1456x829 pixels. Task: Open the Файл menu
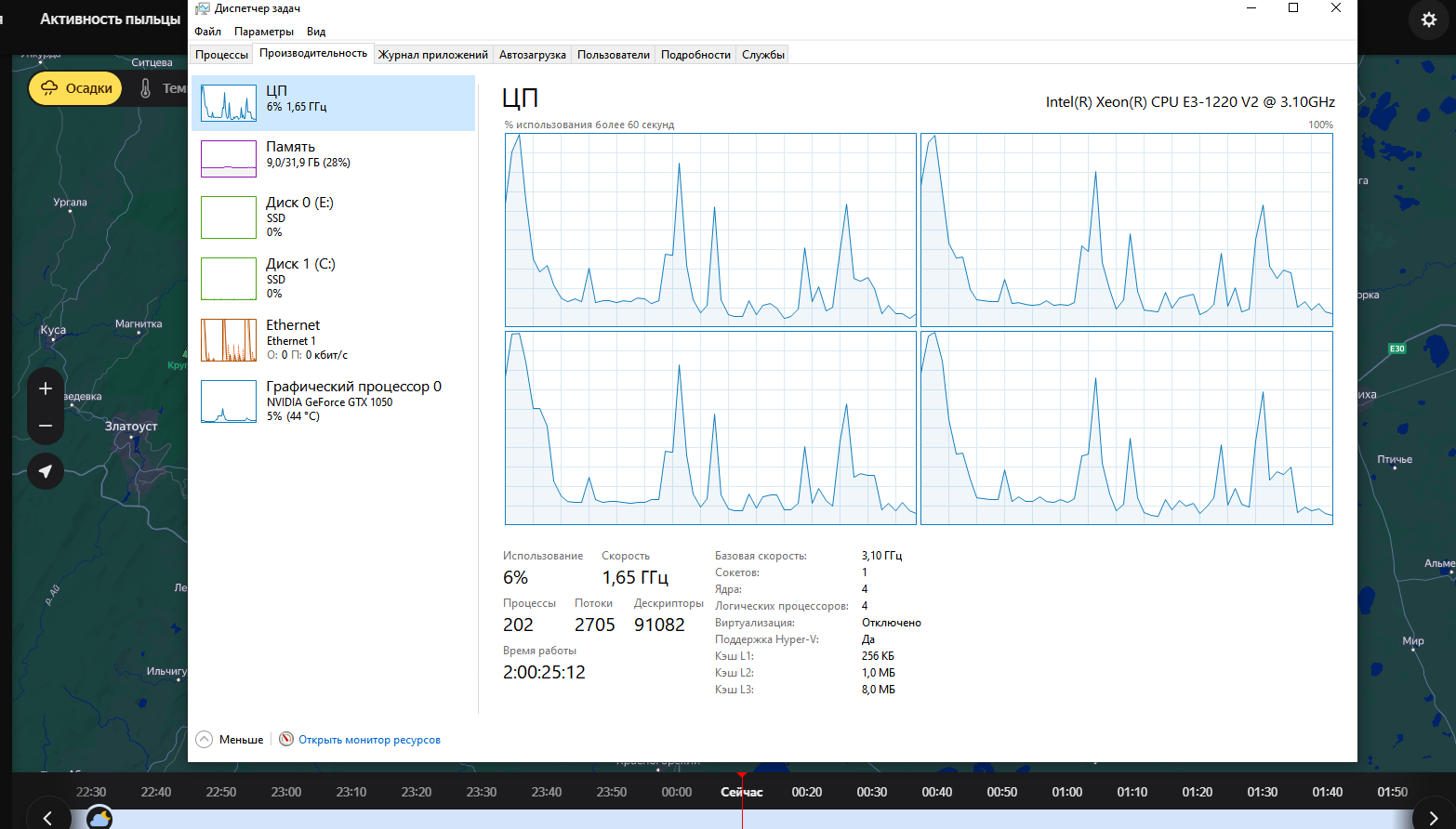pyautogui.click(x=207, y=31)
